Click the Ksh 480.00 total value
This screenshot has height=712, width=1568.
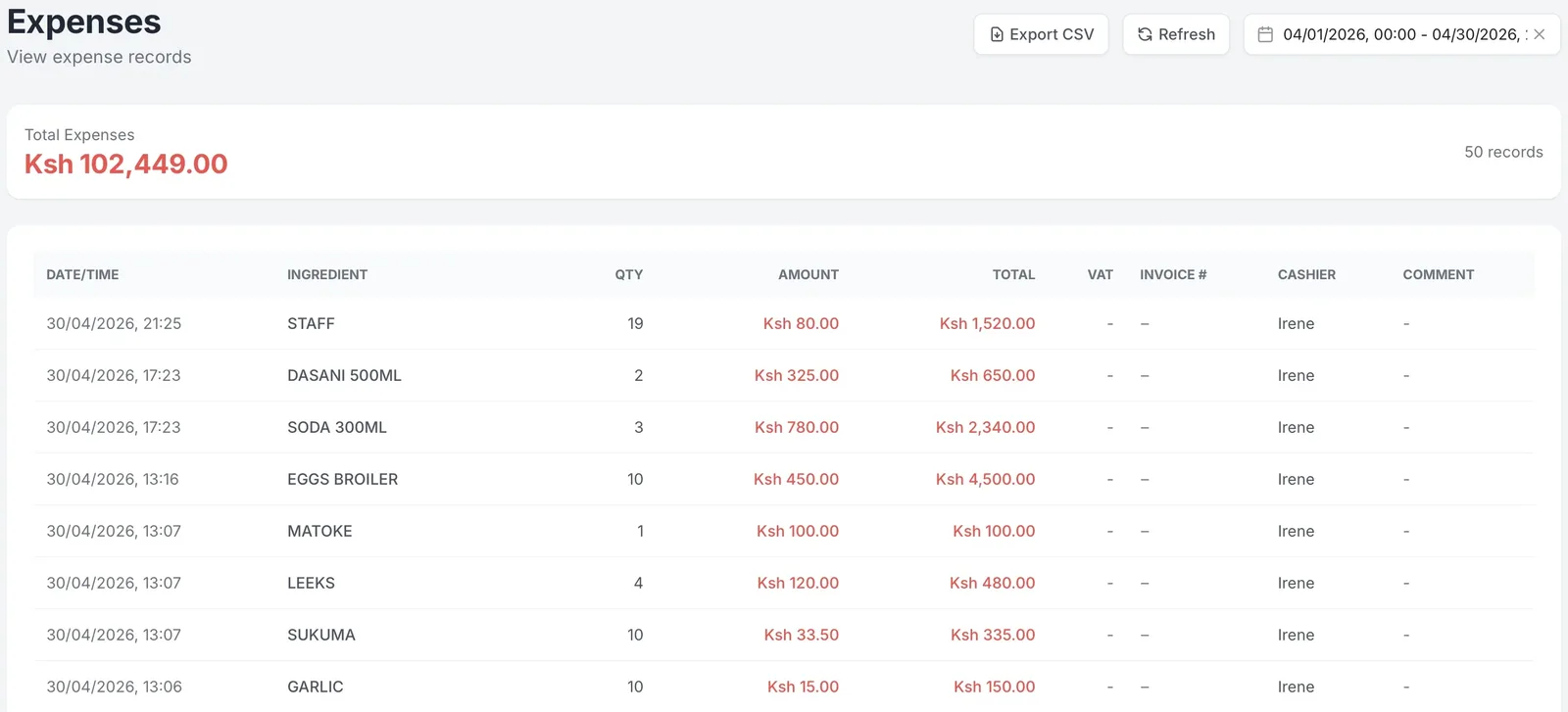pos(992,583)
